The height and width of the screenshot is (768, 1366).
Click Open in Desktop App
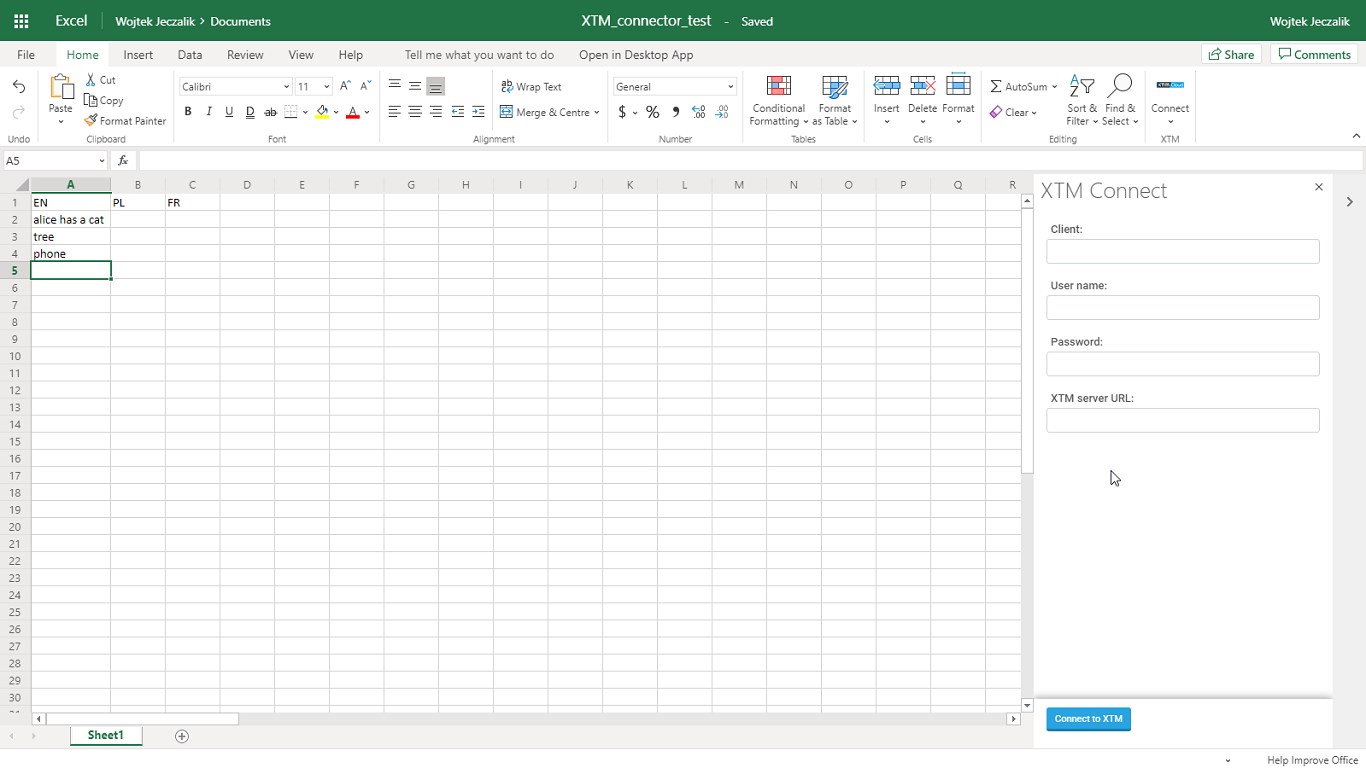pos(636,55)
